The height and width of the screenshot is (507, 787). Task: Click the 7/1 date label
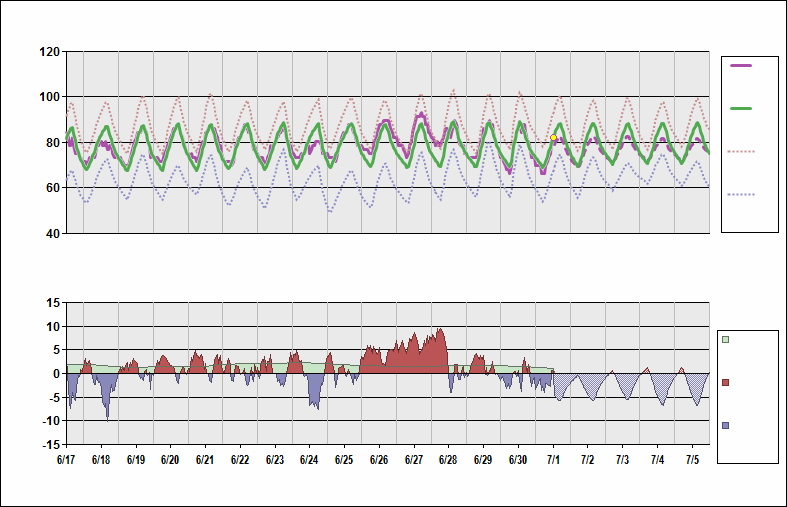click(x=553, y=460)
